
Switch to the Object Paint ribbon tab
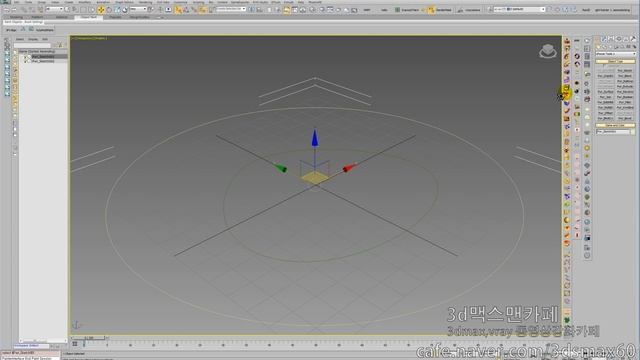89,17
